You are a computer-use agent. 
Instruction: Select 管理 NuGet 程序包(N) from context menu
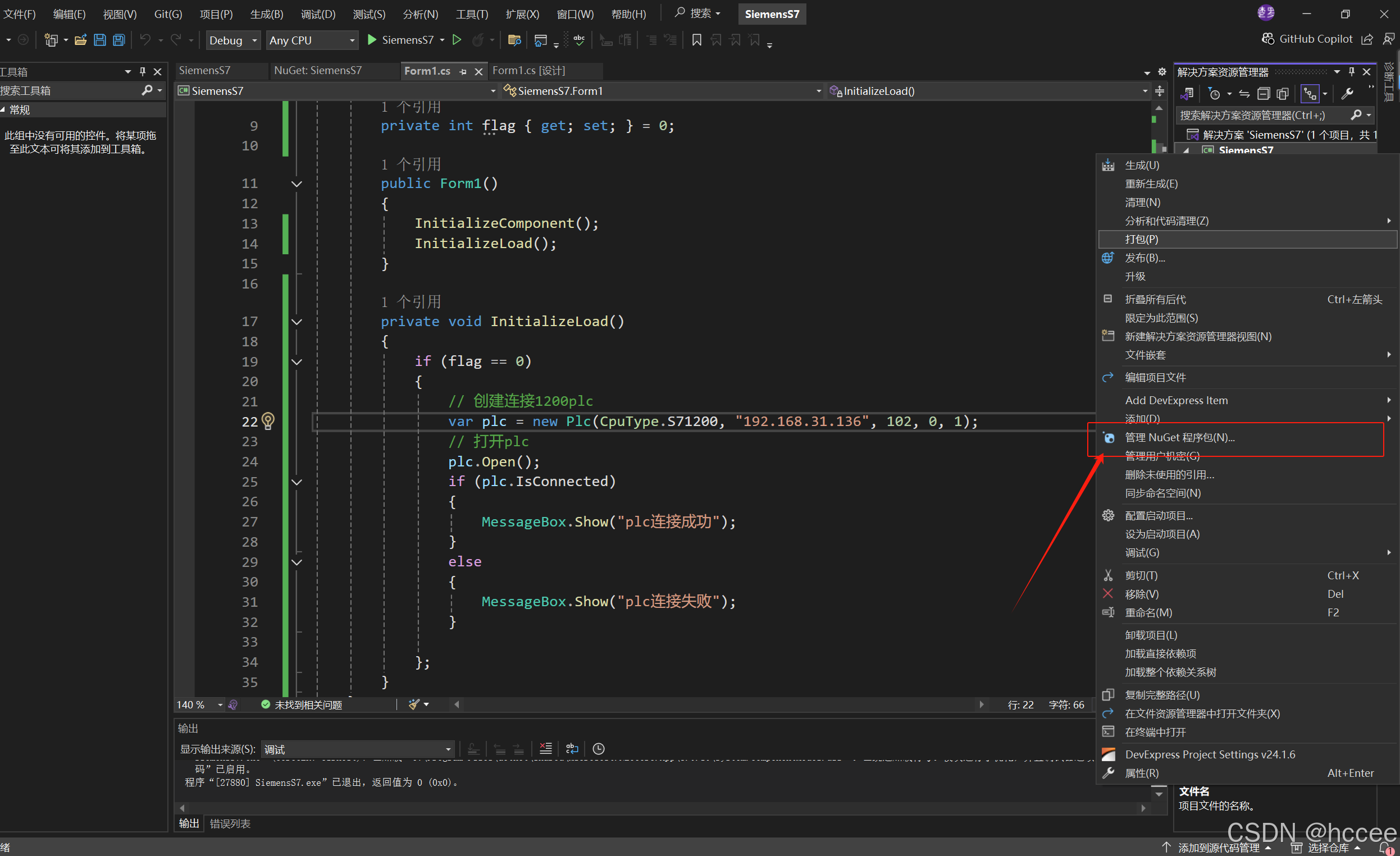1179,437
